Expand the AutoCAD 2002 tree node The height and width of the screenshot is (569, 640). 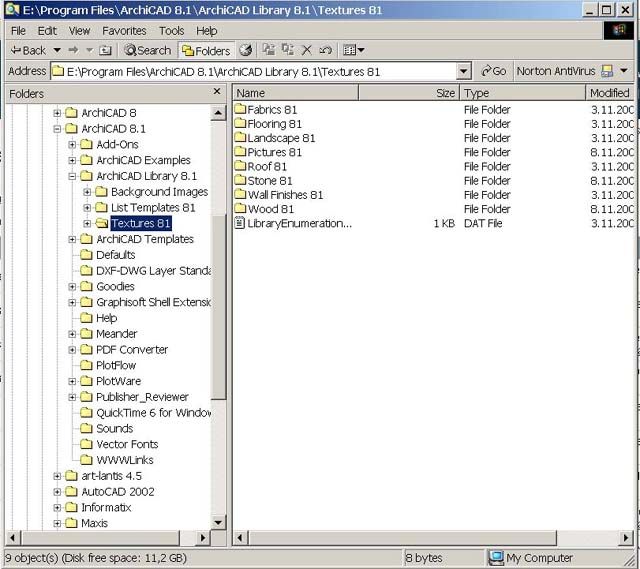click(x=57, y=492)
